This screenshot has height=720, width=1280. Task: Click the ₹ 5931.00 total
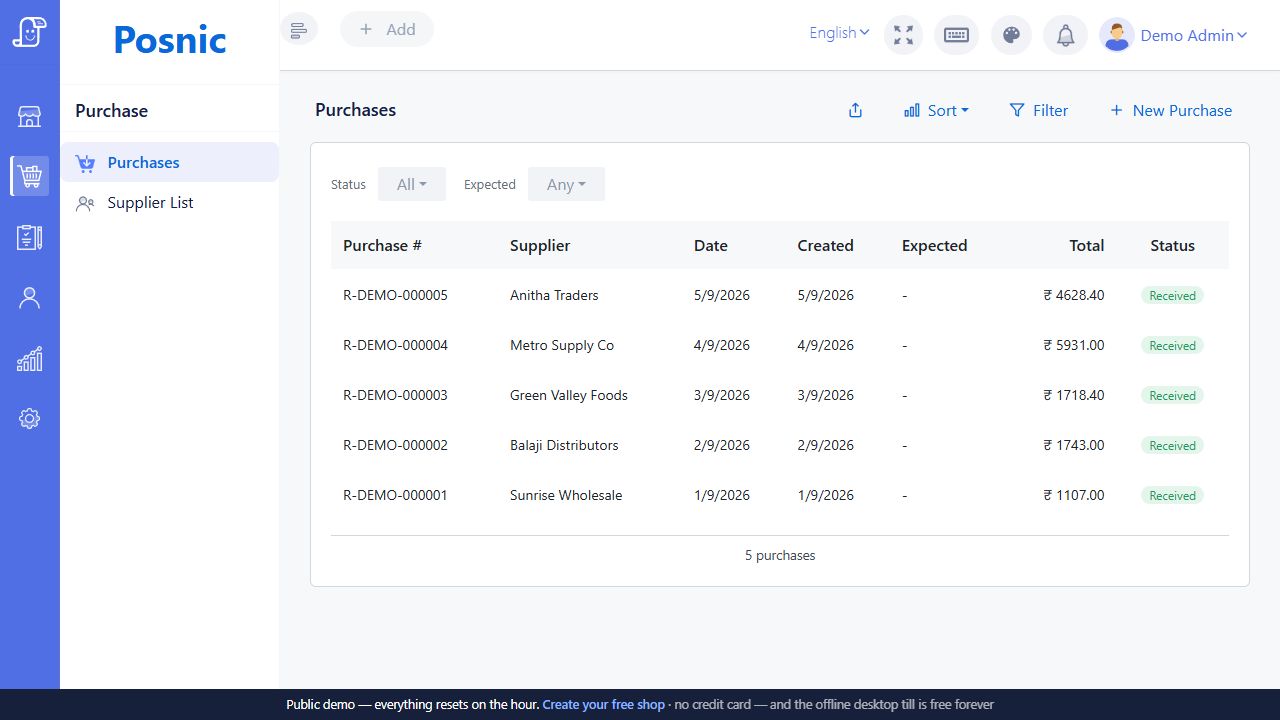tap(1074, 345)
